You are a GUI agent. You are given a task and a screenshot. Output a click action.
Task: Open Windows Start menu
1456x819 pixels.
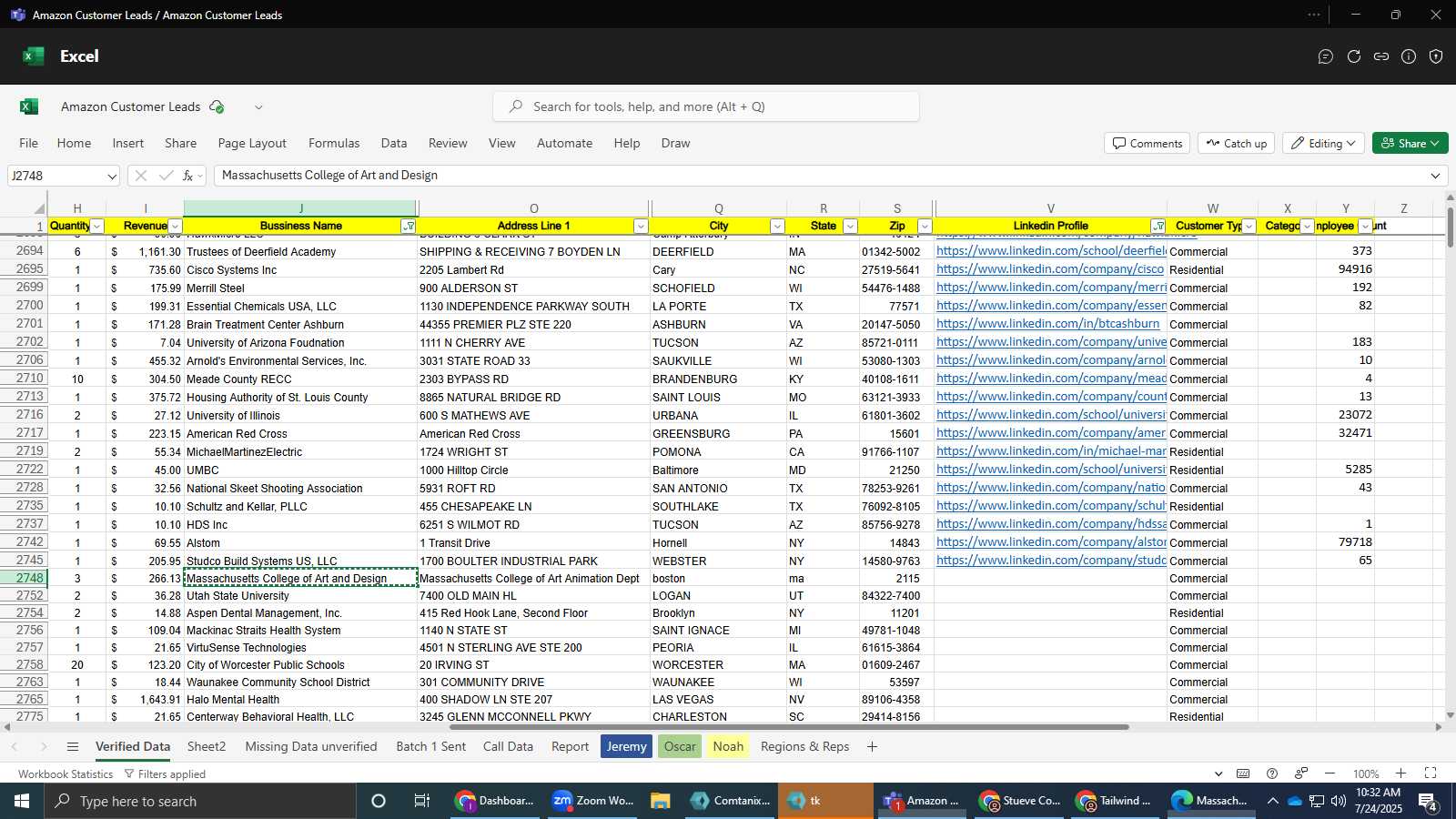tap(22, 801)
